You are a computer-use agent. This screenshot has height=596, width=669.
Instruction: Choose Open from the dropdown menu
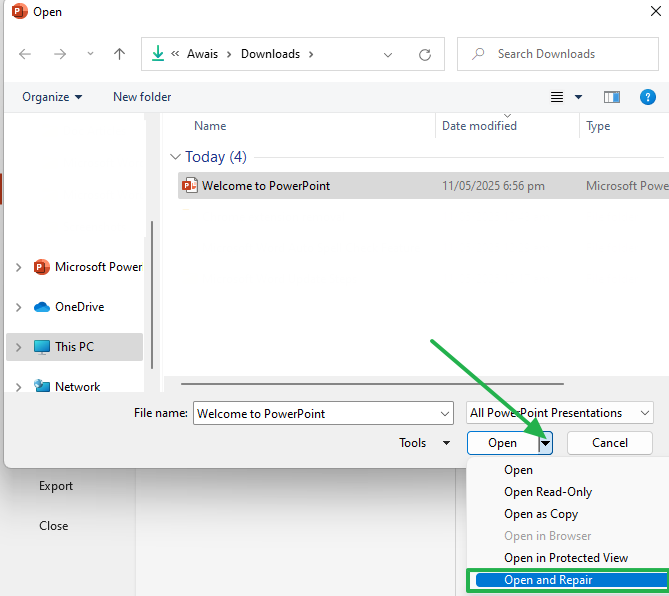click(518, 470)
